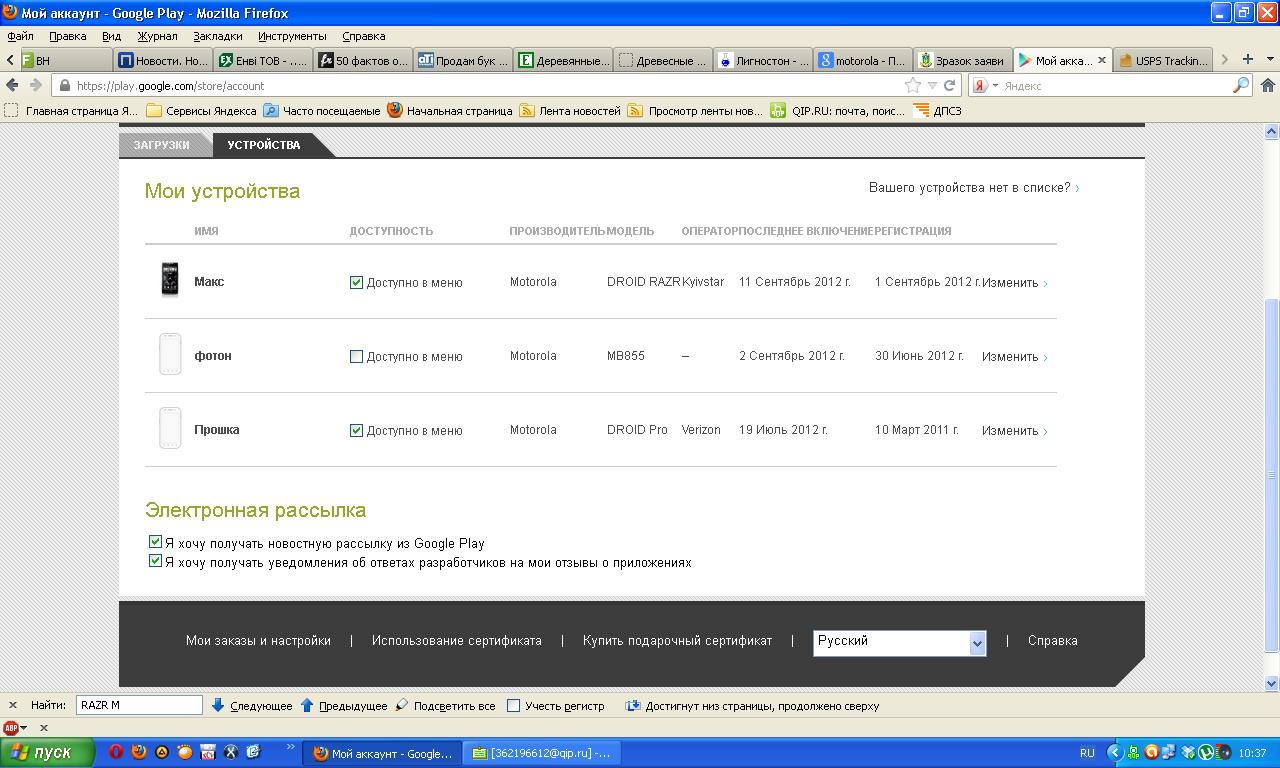Highlight all matches with Подсветить все
1280x768 pixels.
pyautogui.click(x=445, y=705)
